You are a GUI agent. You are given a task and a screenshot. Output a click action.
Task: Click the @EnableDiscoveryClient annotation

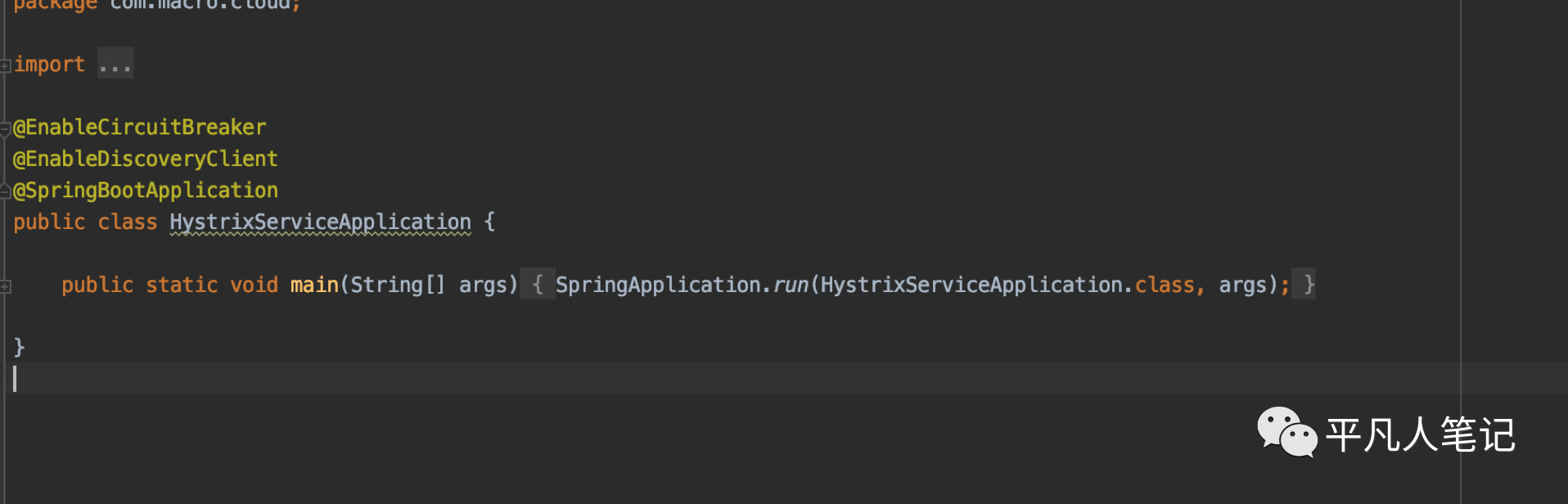[146, 159]
